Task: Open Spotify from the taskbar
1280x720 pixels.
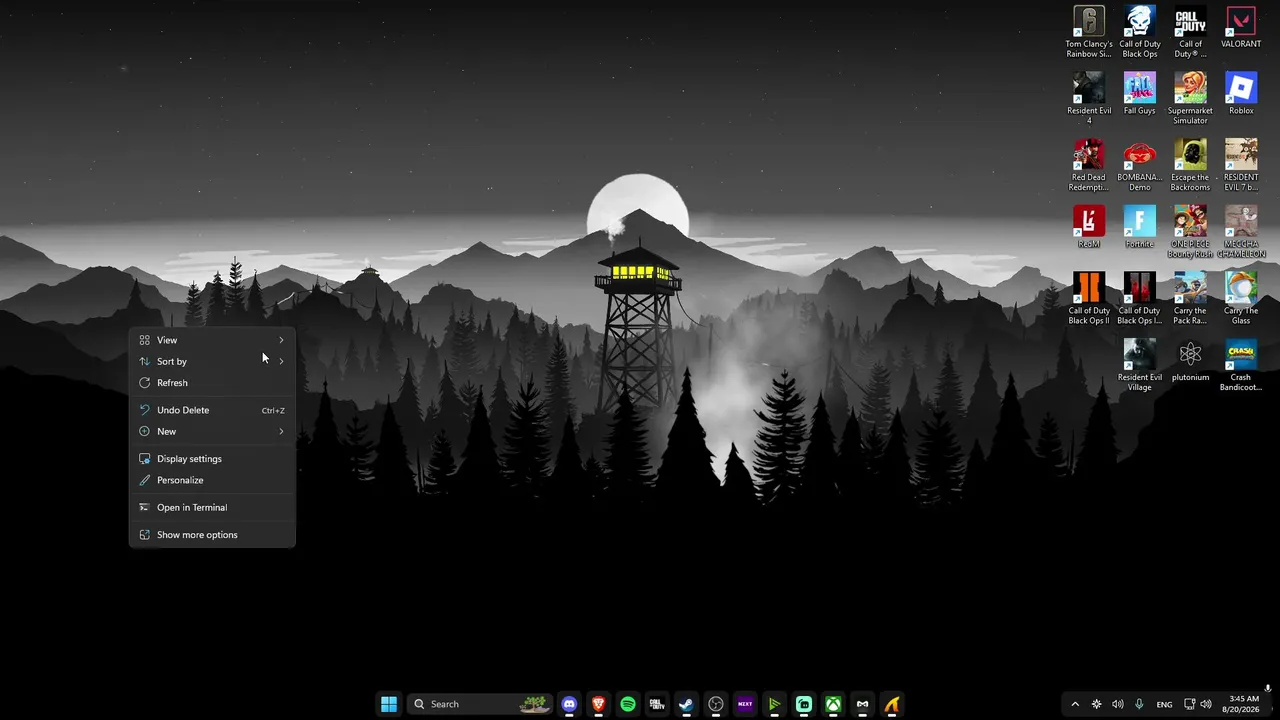Action: [628, 704]
